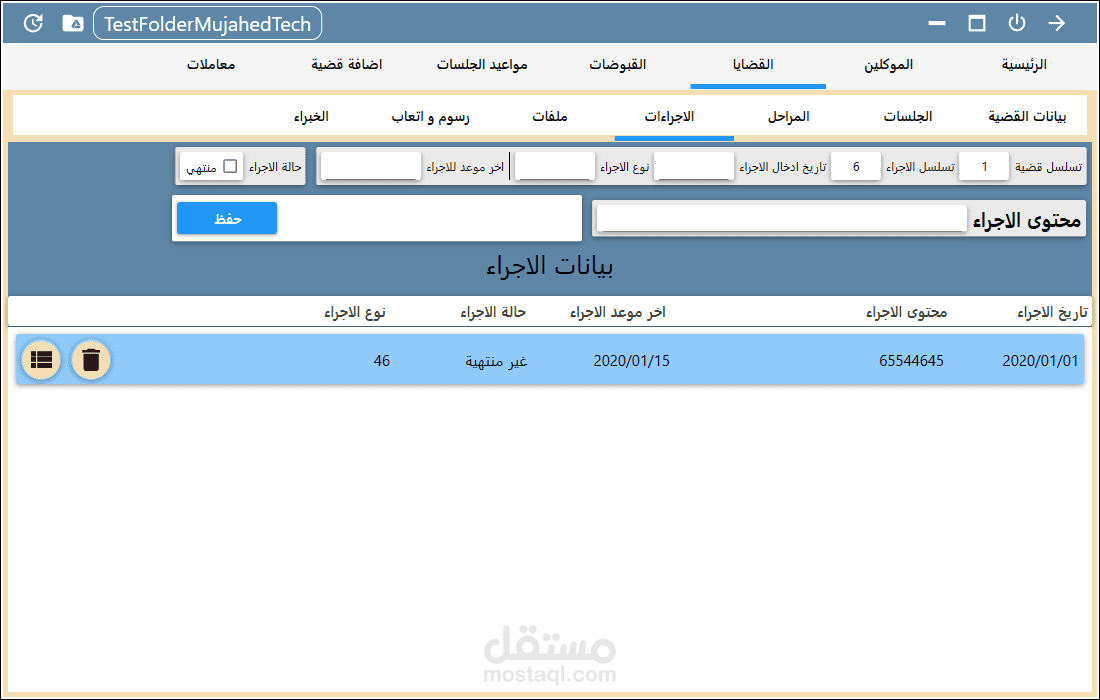The image size is (1100, 700).
Task: Switch to المراحل sub-tab
Action: click(789, 116)
